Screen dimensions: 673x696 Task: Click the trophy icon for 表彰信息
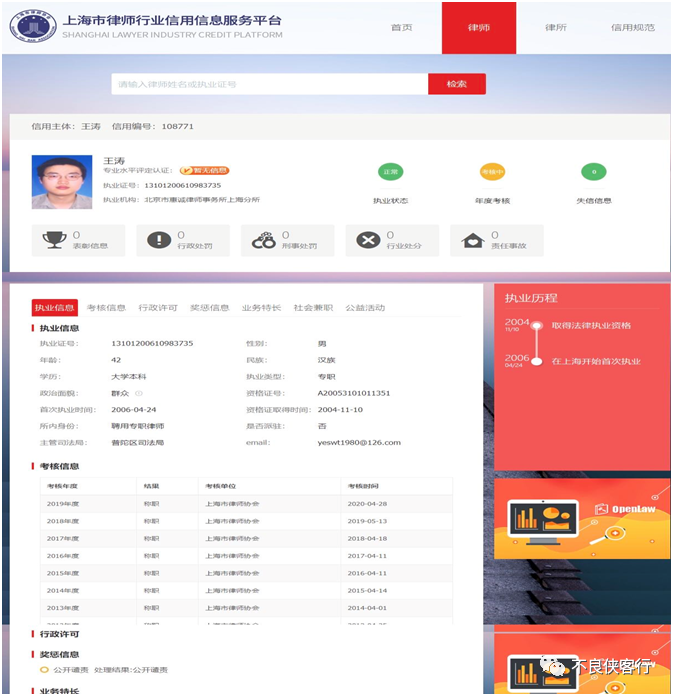(x=54, y=239)
